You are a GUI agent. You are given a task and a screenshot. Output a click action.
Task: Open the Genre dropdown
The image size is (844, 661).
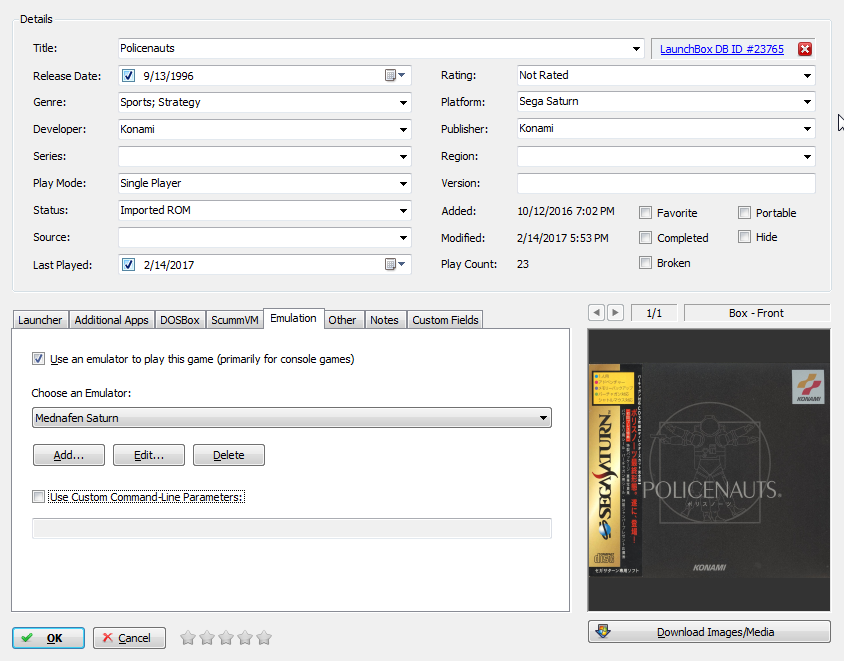tap(403, 102)
